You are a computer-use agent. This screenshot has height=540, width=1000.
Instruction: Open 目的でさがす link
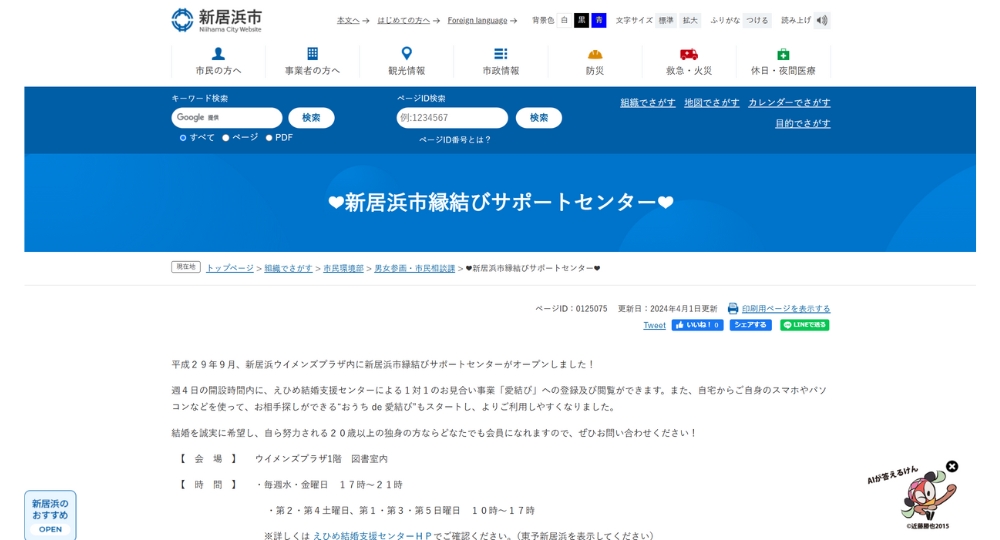tap(803, 123)
